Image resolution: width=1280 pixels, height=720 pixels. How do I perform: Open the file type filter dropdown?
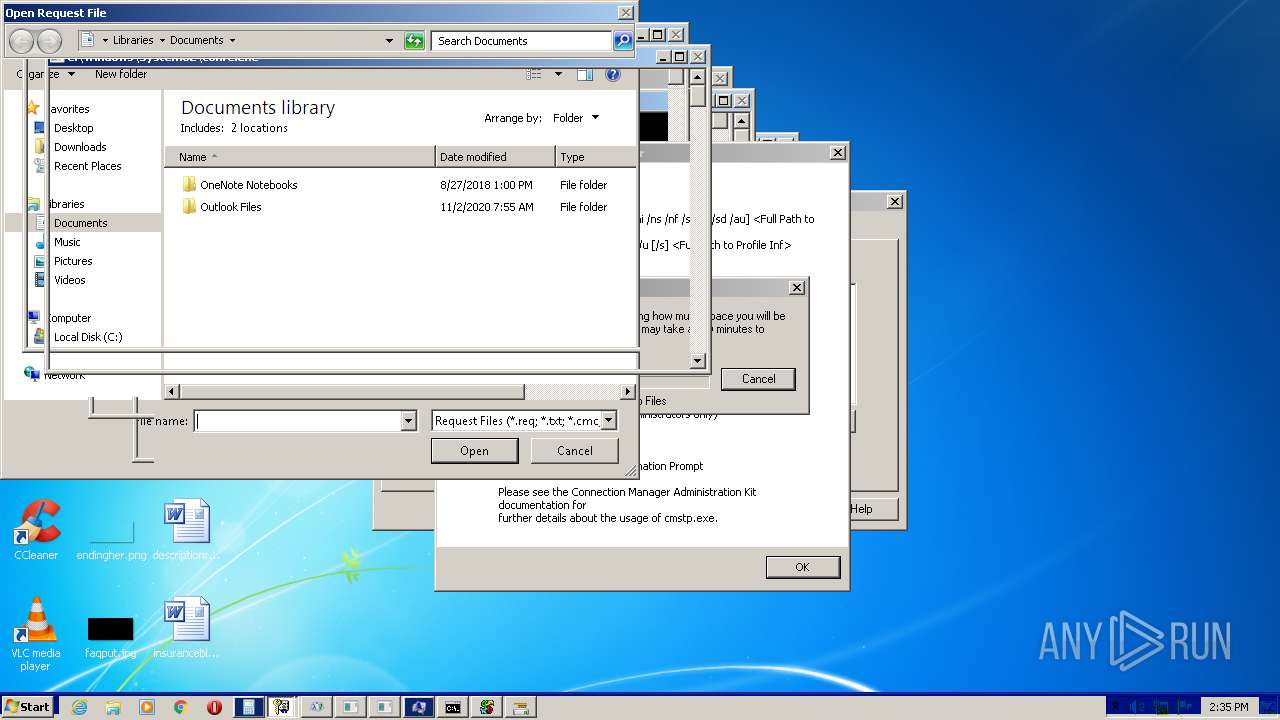click(609, 421)
